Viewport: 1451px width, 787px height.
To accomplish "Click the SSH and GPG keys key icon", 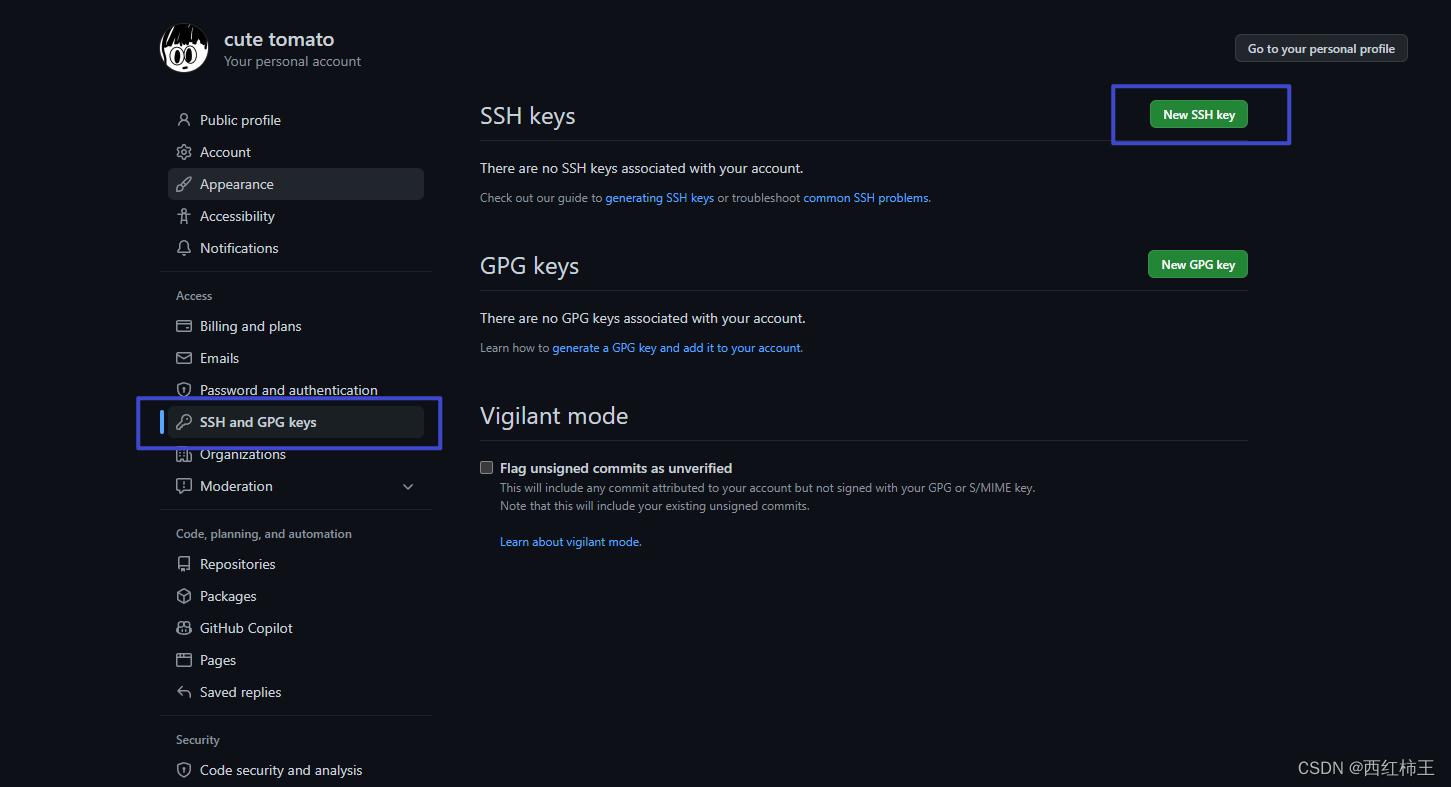I will click(x=183, y=421).
